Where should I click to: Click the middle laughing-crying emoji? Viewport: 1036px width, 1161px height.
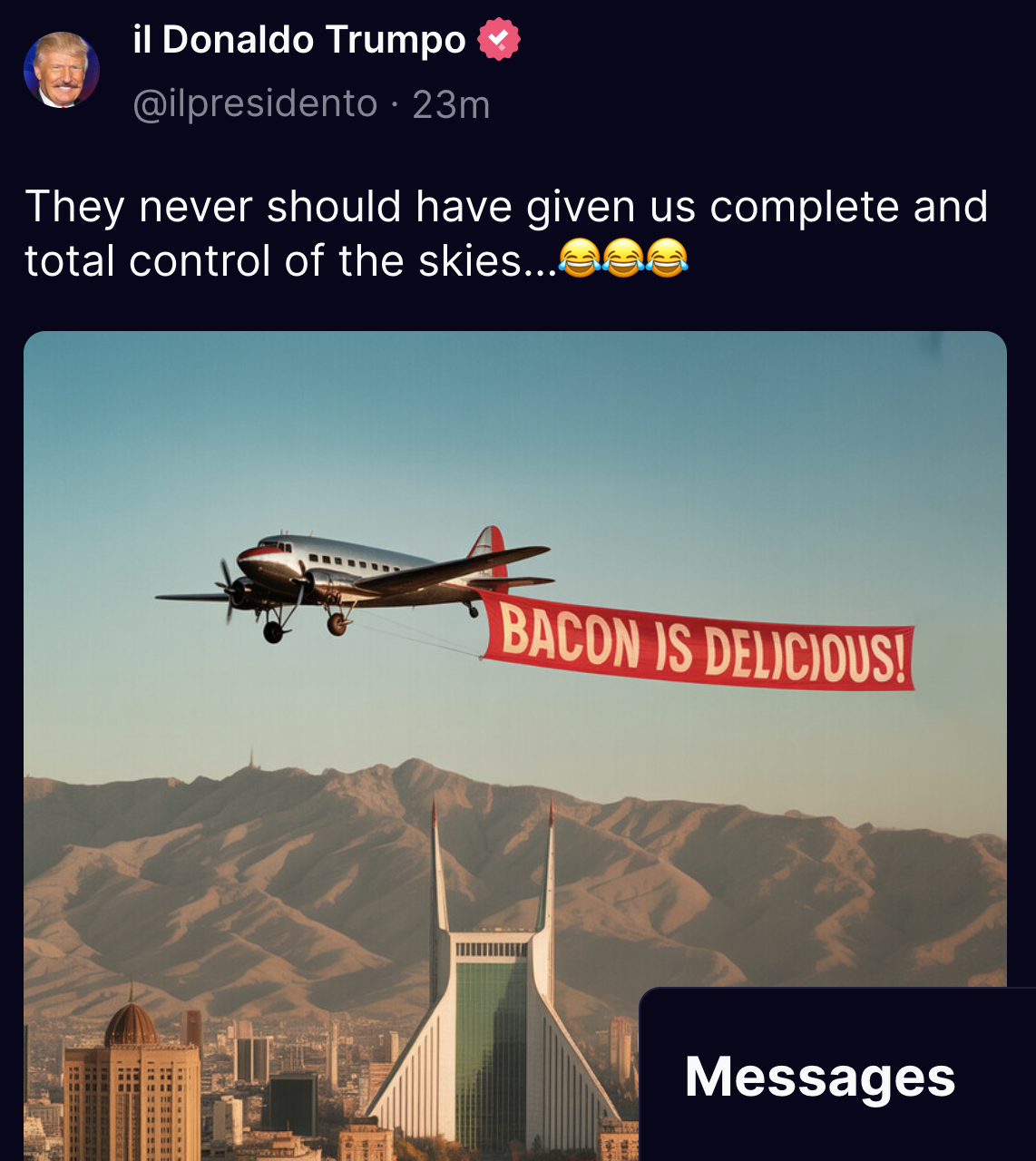623,259
